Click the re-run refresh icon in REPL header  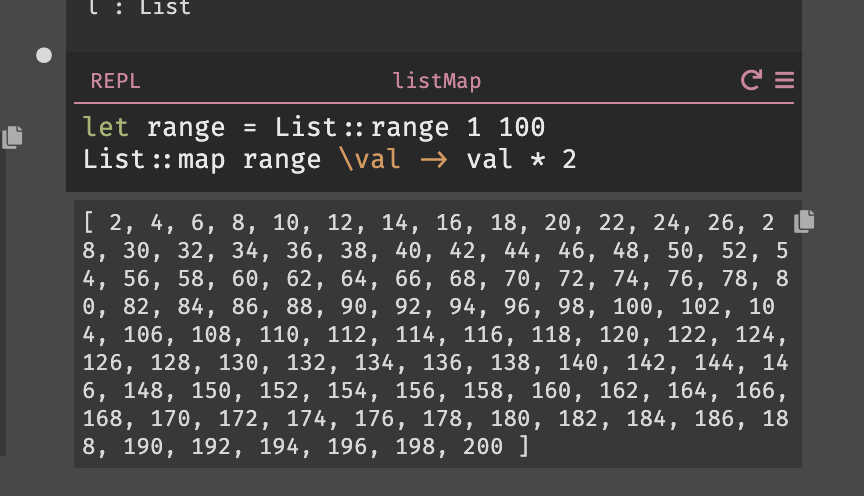pos(751,80)
